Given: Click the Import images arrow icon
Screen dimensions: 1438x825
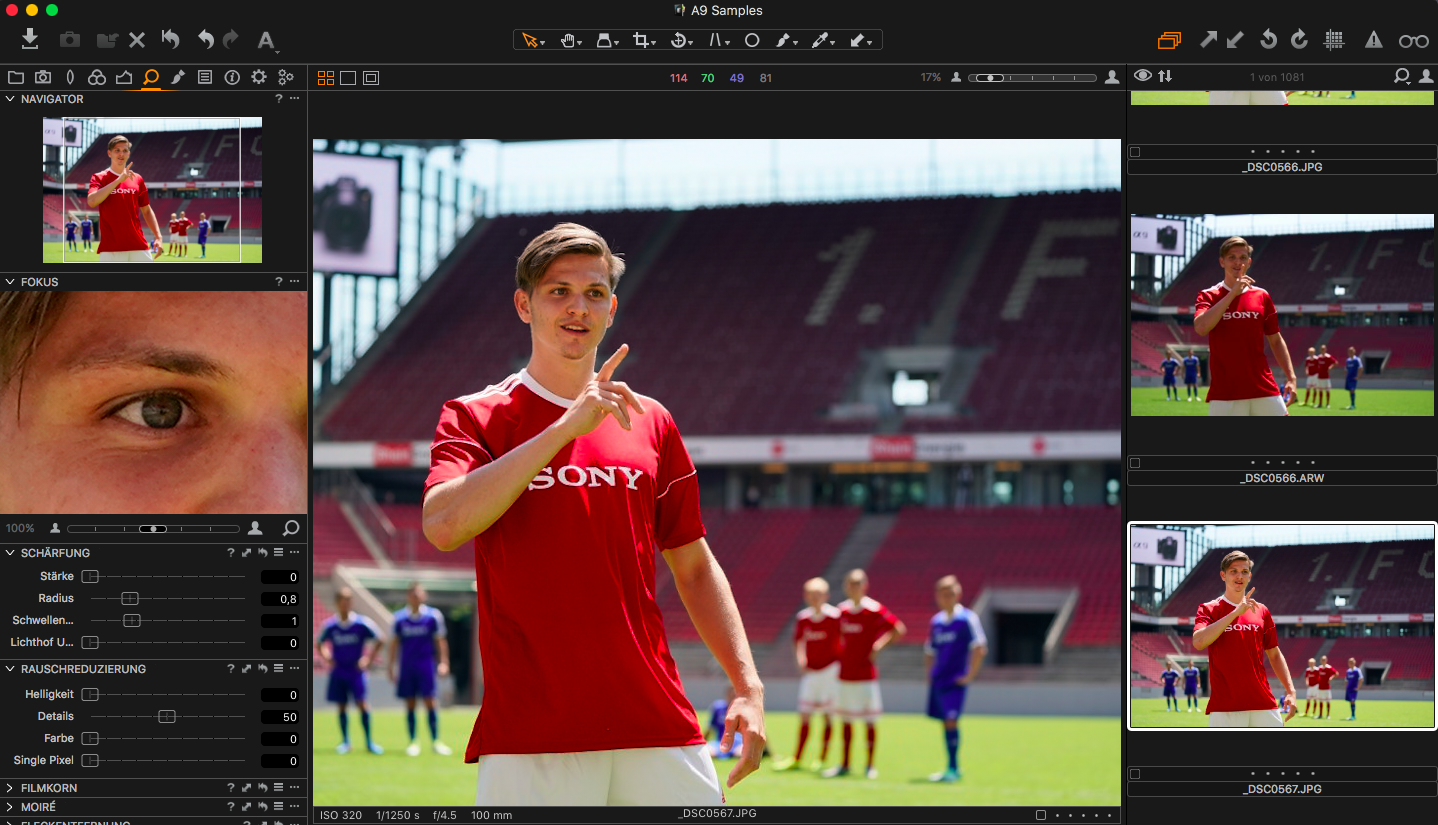Looking at the screenshot, I should (x=29, y=39).
